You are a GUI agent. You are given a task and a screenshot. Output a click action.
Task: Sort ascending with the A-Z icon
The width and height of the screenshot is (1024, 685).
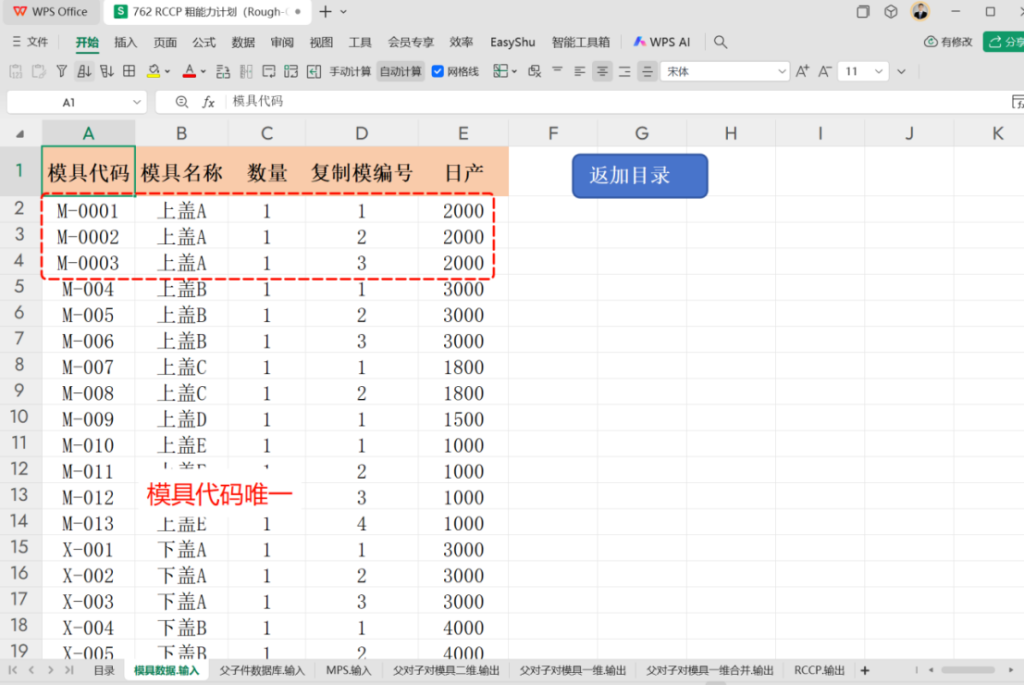coord(84,71)
